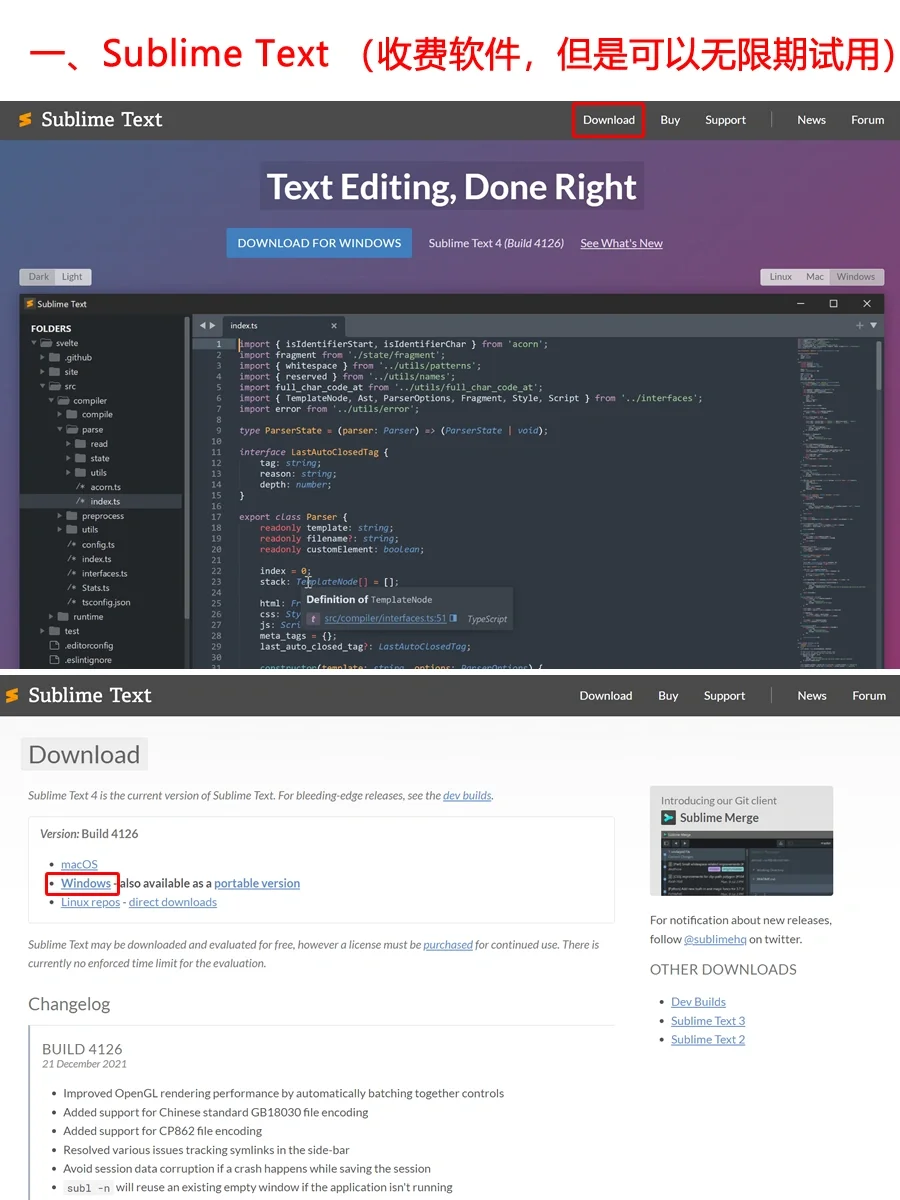Viewport: 900px width, 1200px height.
Task: Open Buy in the upper page navigation
Action: point(670,120)
